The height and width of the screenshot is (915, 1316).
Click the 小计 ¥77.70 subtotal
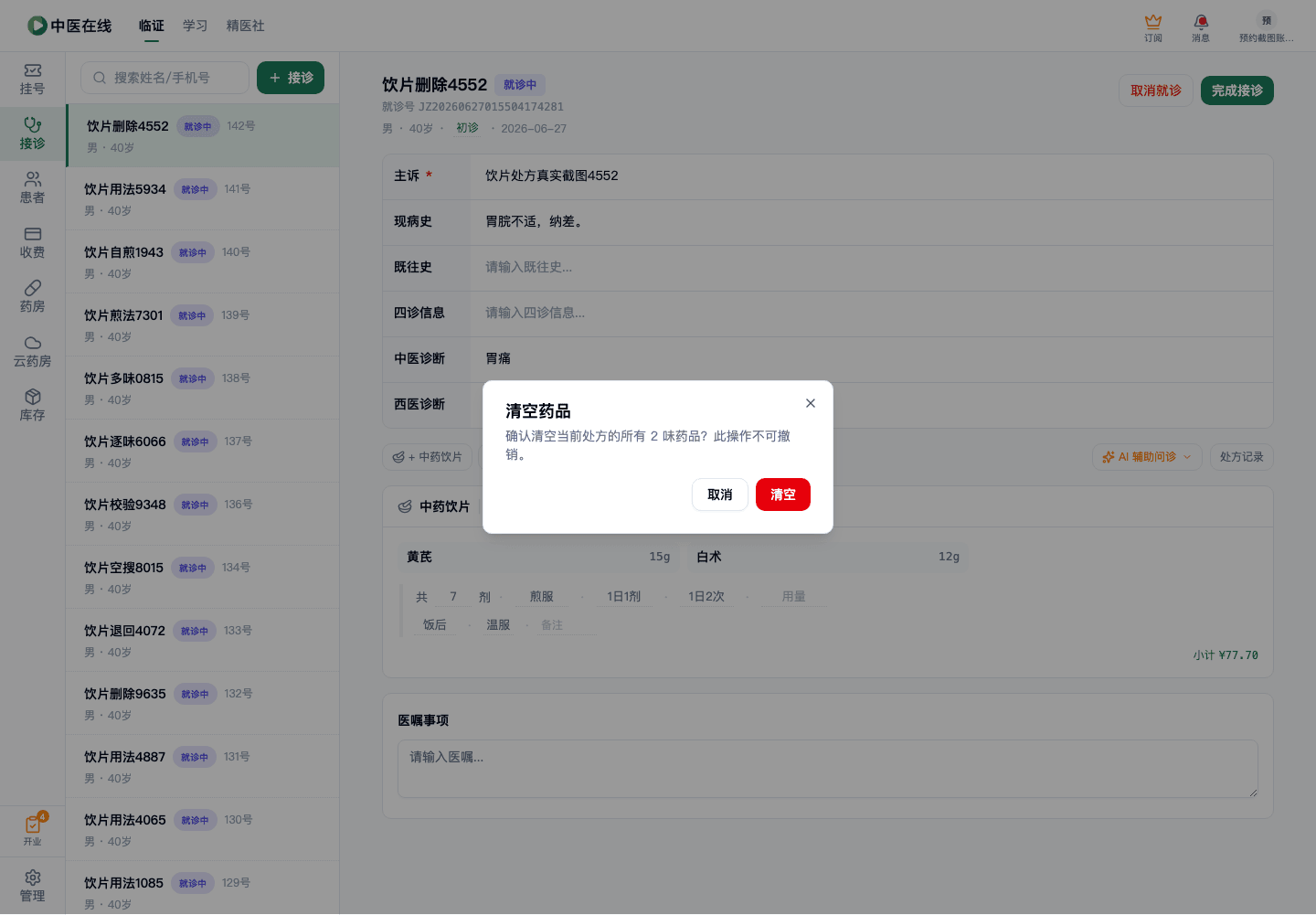tap(1226, 655)
